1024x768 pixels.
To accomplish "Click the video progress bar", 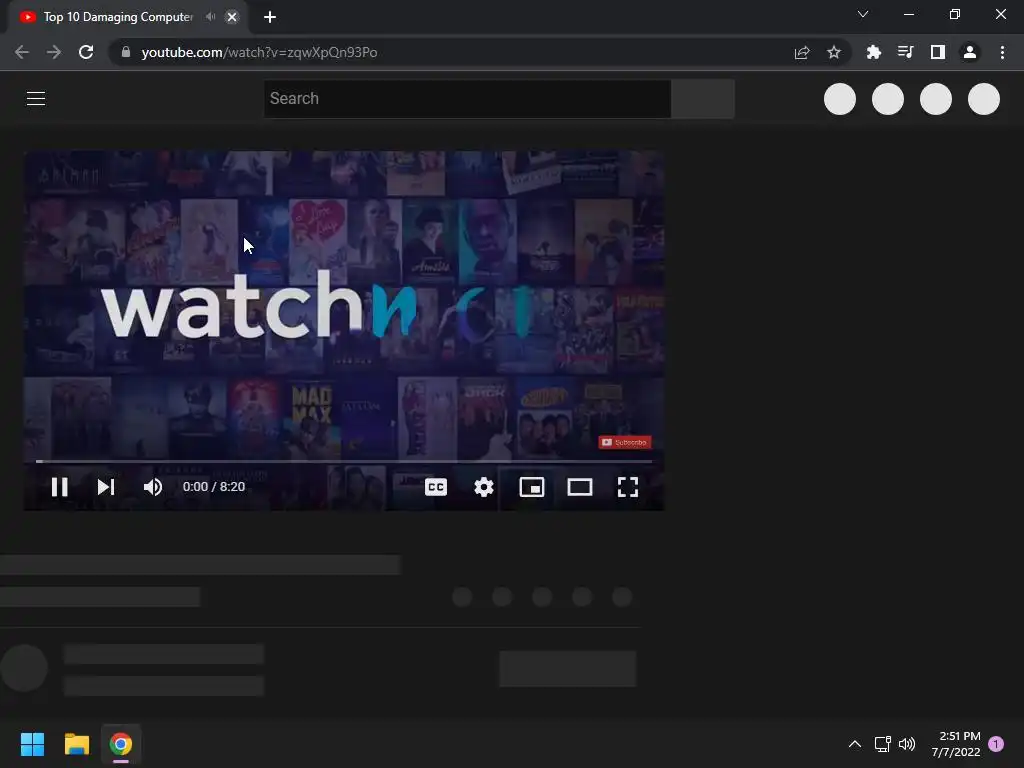I will coord(344,461).
